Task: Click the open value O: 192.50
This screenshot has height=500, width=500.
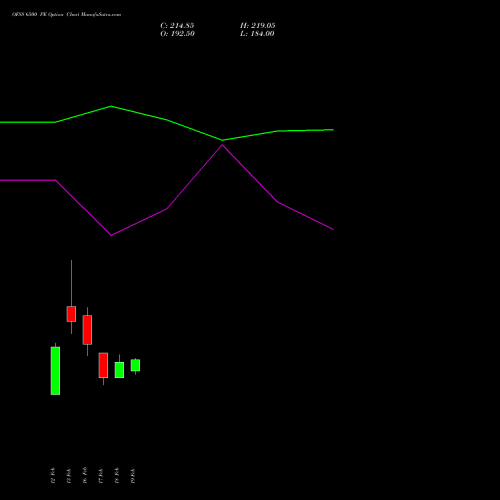Action: [177, 34]
